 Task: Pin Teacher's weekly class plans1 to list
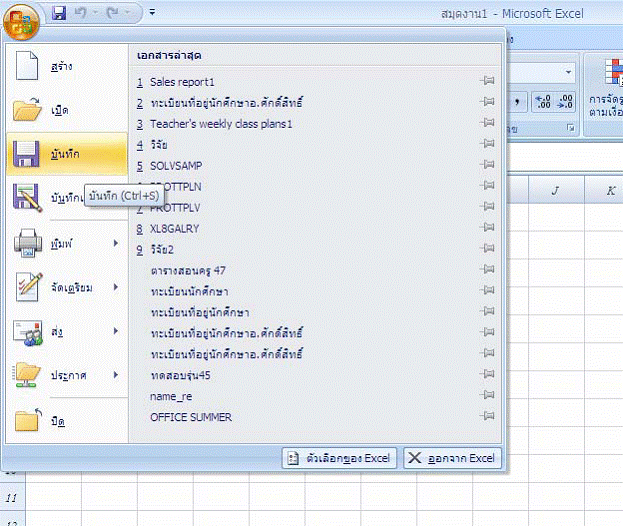[487, 122]
